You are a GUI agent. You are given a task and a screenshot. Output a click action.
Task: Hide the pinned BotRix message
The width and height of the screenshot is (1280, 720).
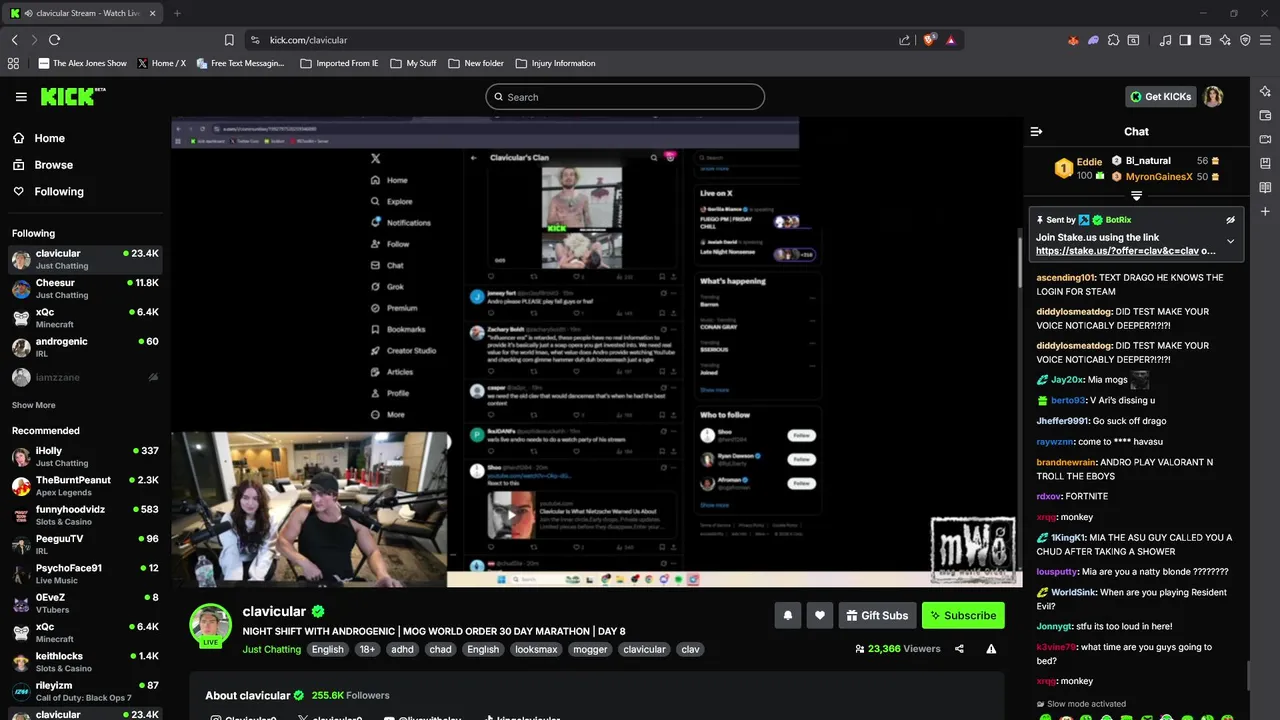point(1231,220)
